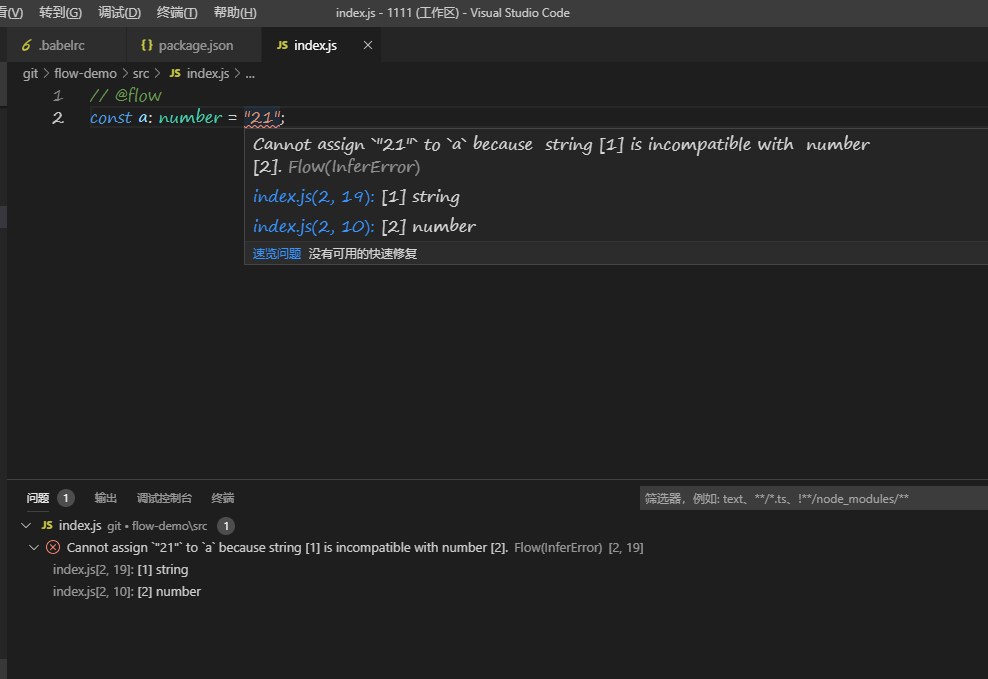Click the red error icon in Problems list
Image resolution: width=988 pixels, height=679 pixels.
pyautogui.click(x=53, y=548)
